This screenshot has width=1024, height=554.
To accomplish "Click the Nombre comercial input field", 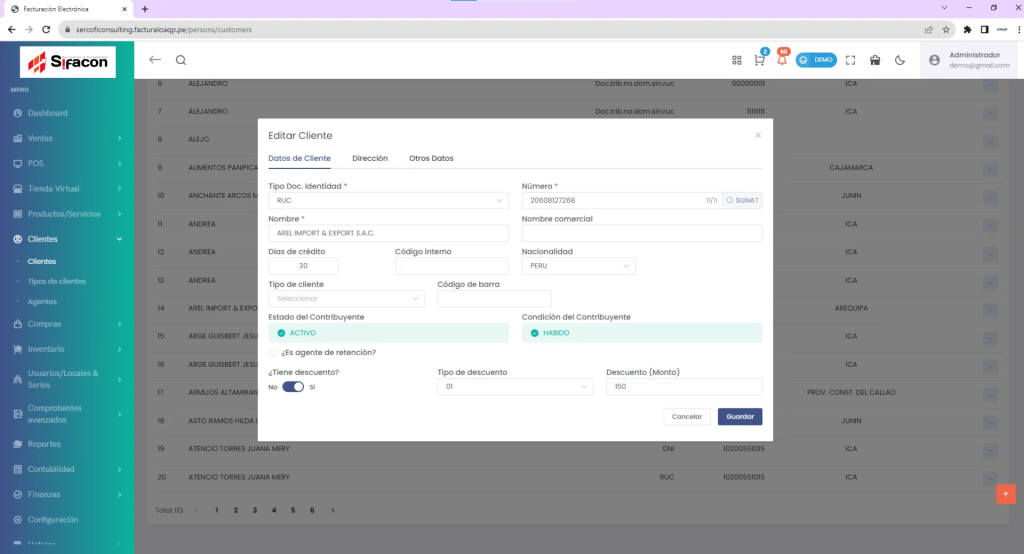I will [x=641, y=234].
